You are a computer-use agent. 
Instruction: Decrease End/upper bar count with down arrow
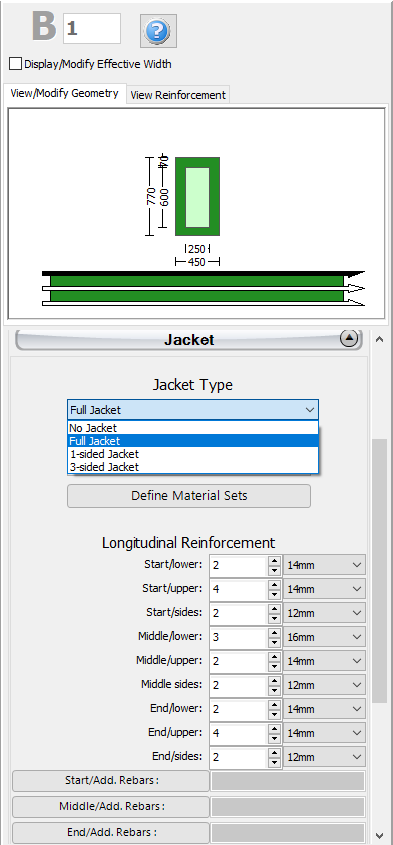[274, 738]
